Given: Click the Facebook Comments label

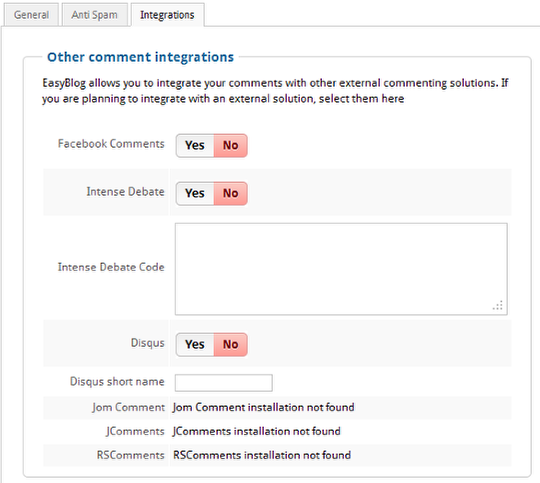Looking at the screenshot, I should [111, 144].
